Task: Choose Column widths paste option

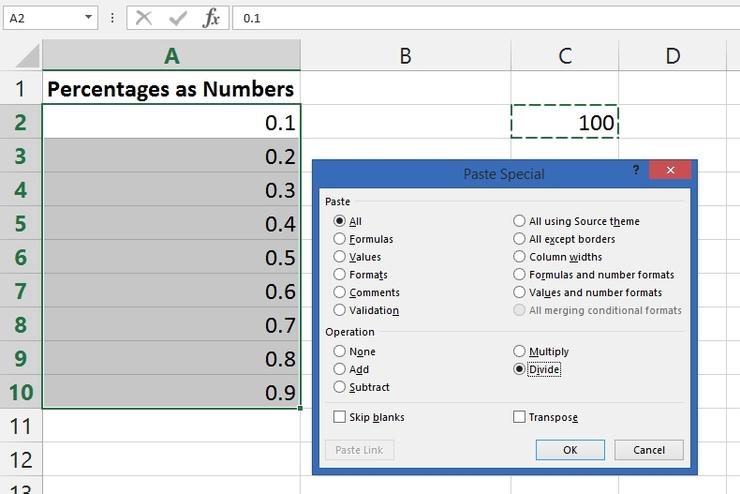Action: [x=519, y=257]
